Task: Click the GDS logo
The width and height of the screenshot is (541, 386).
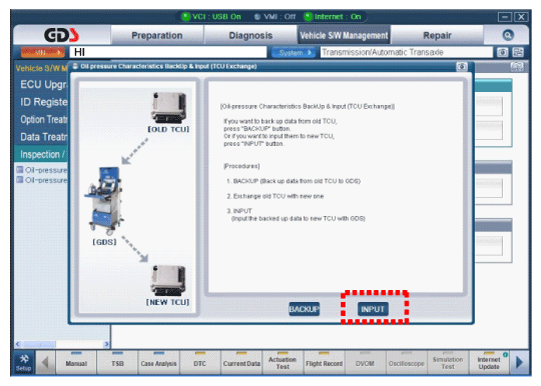Action: point(61,35)
